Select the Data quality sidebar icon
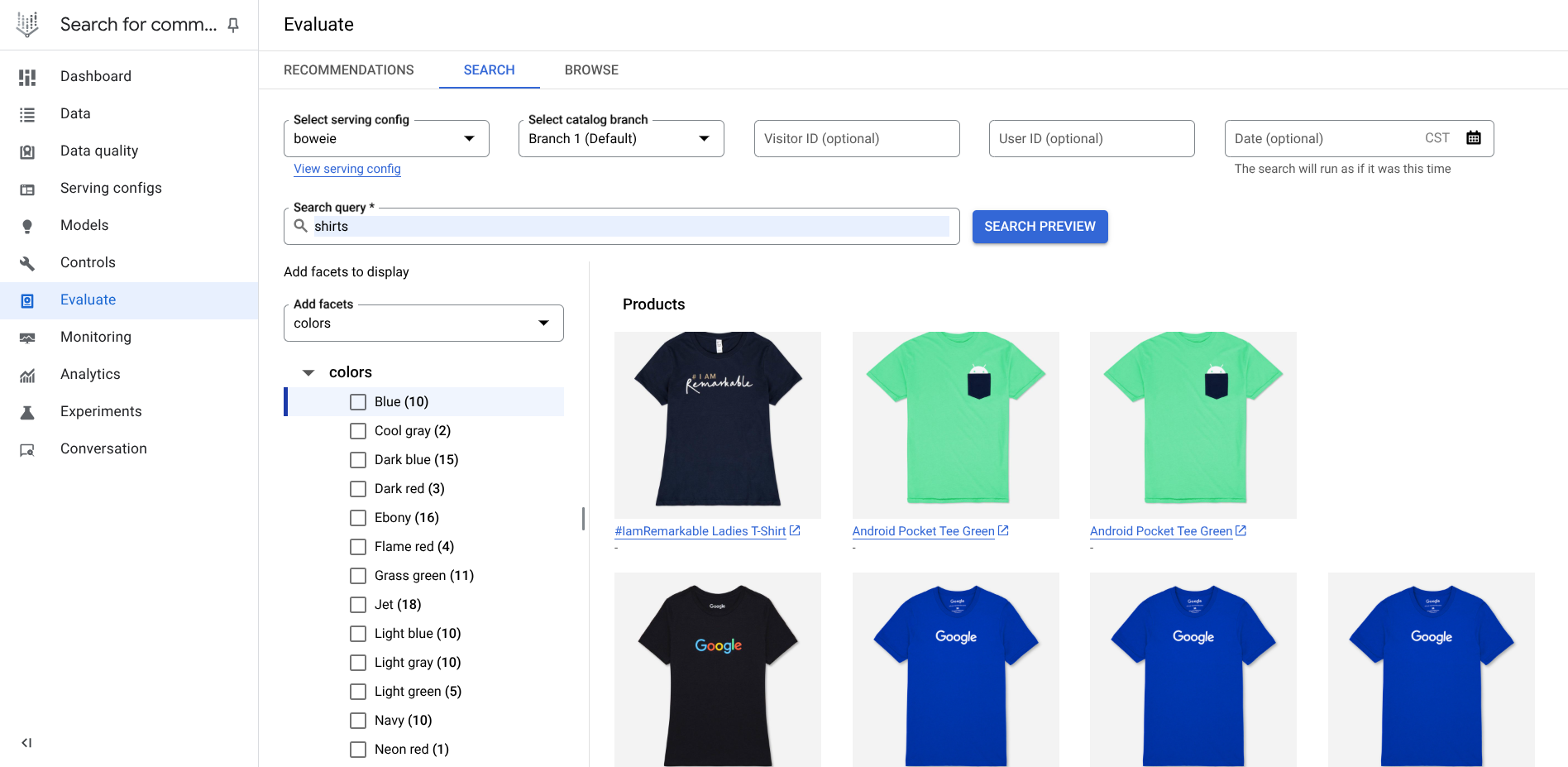The width and height of the screenshot is (1568, 767). pos(27,151)
